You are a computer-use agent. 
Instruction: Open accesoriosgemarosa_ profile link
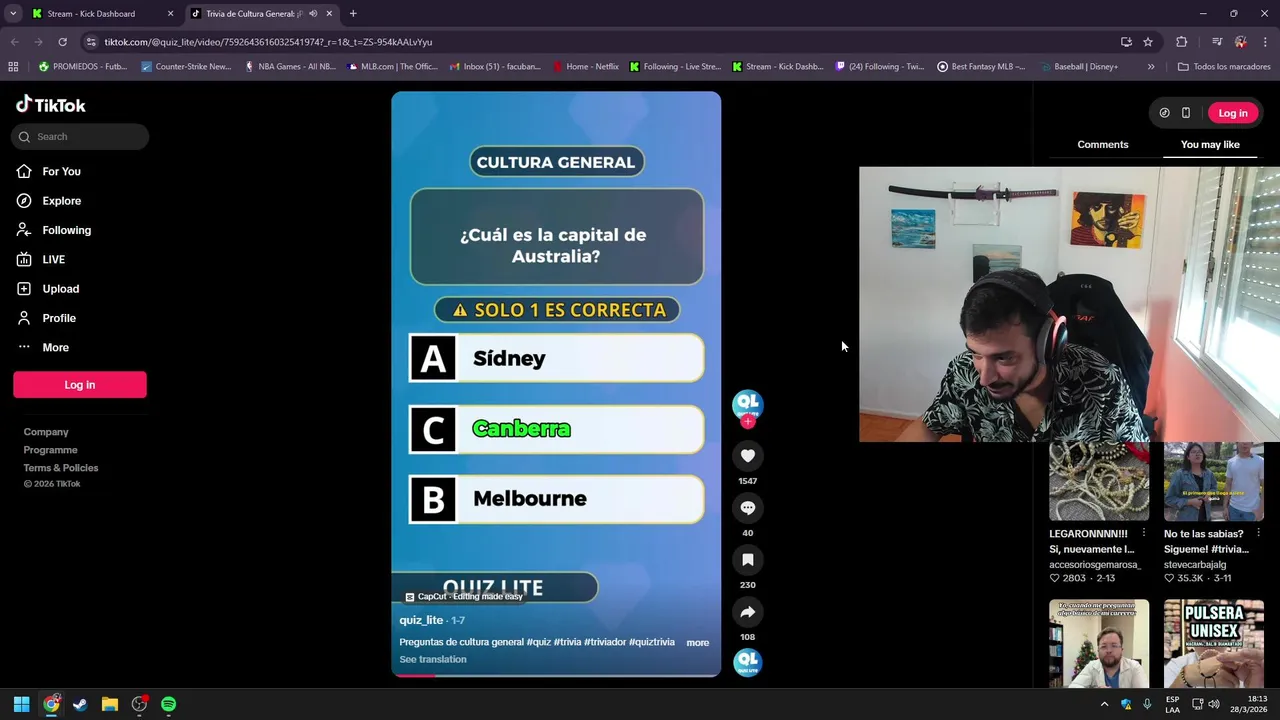pos(1095,564)
